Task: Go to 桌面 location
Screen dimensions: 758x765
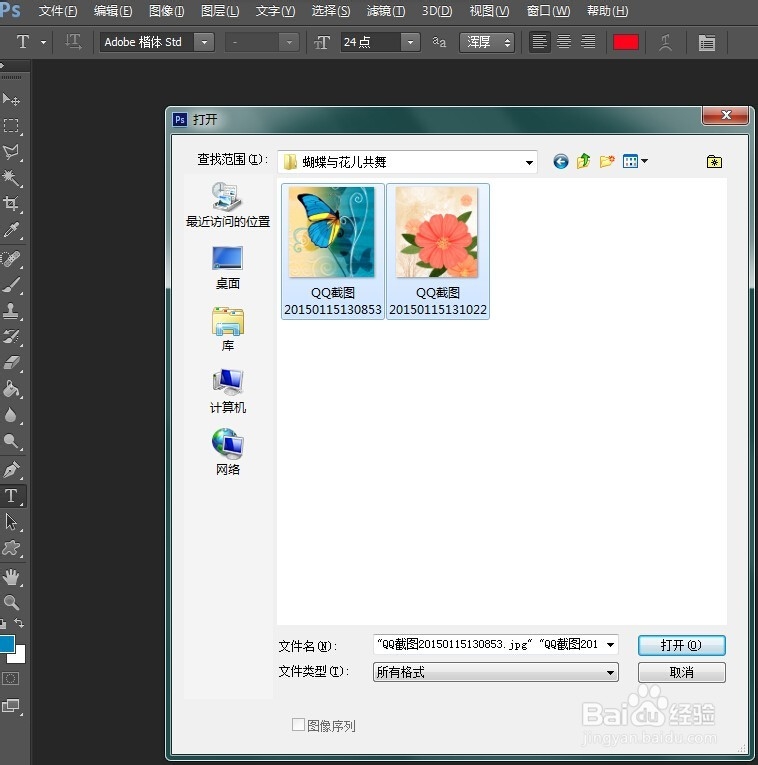Action: pos(228,268)
